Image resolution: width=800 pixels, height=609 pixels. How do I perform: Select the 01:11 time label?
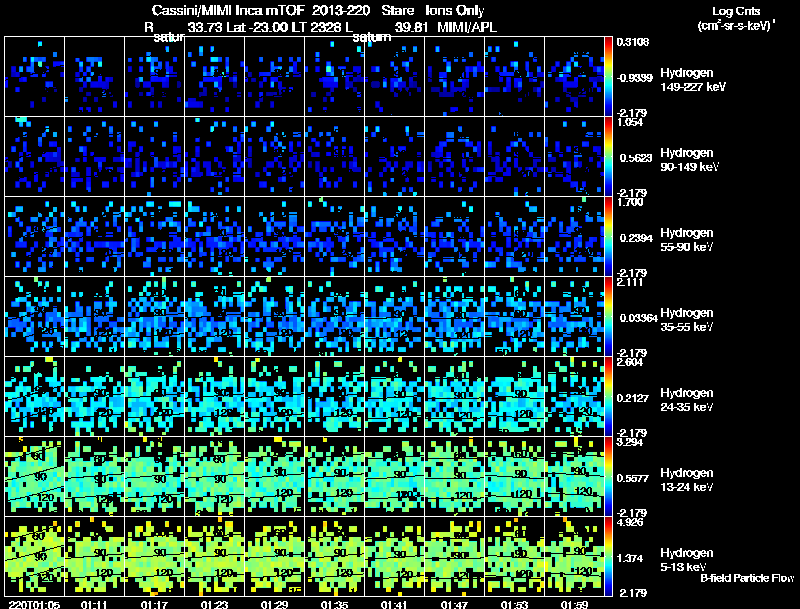tap(94, 604)
